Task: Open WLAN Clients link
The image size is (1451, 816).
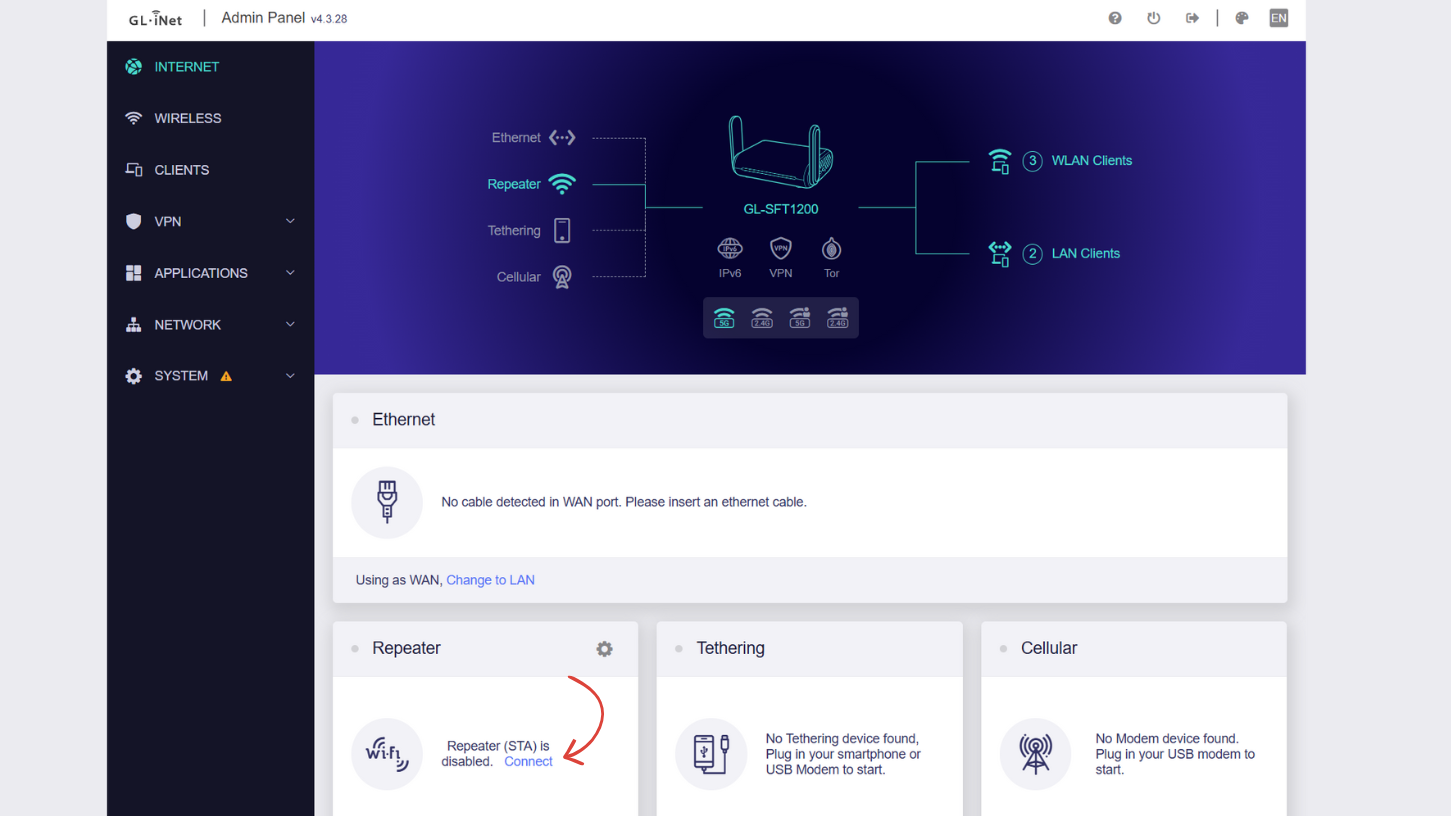Action: point(1091,161)
